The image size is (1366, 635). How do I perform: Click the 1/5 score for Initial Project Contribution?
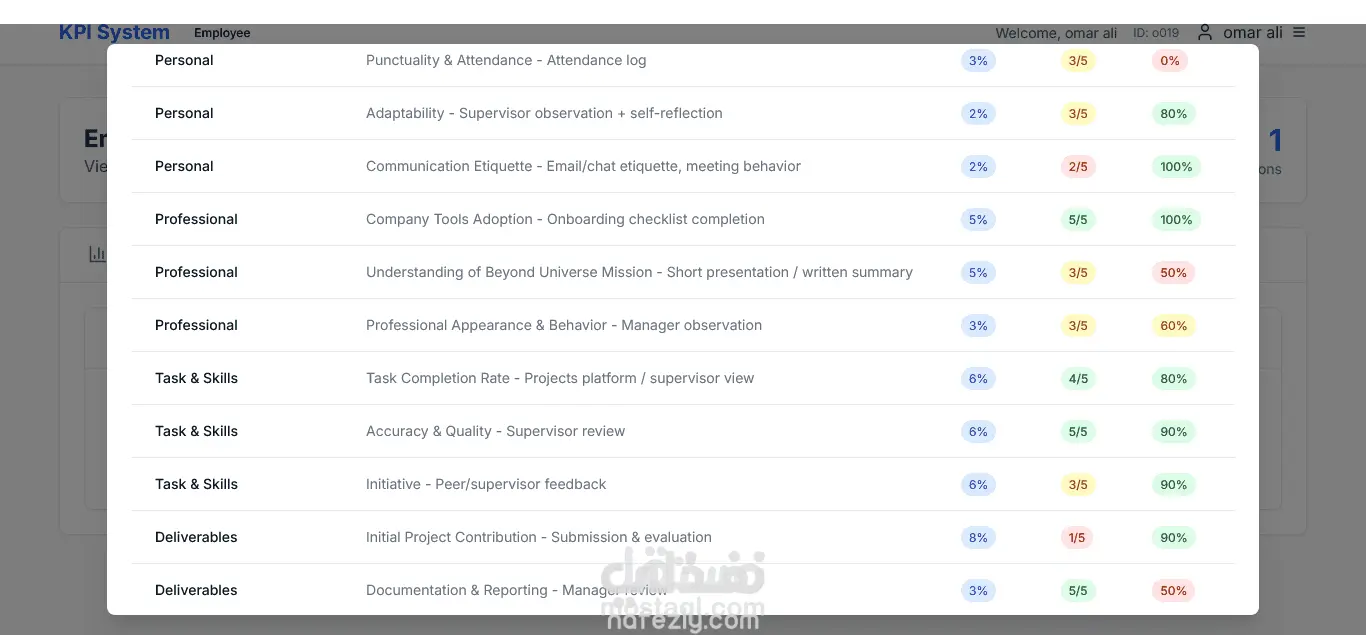1077,538
